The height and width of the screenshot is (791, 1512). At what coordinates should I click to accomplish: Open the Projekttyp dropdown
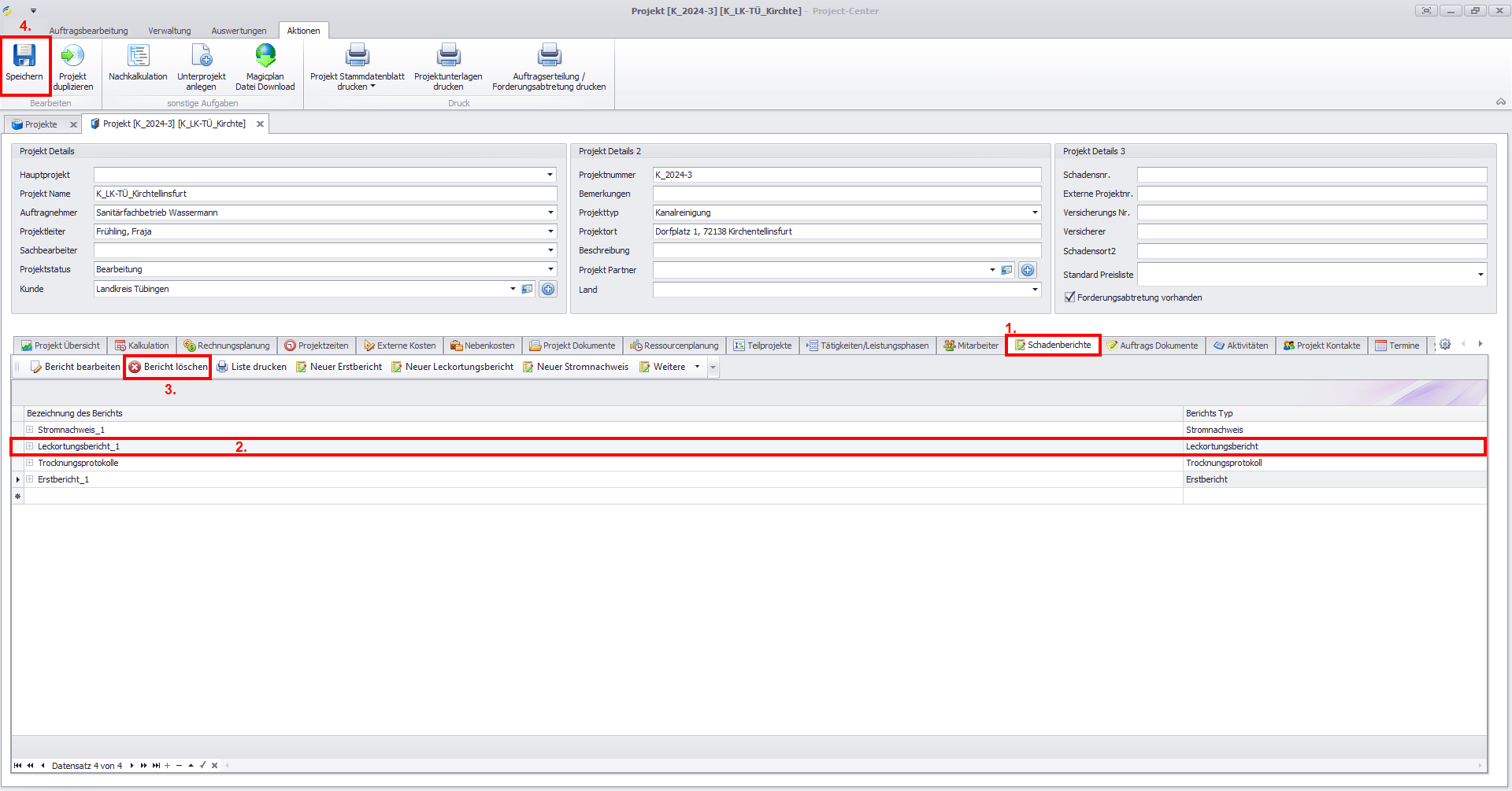(x=1035, y=213)
